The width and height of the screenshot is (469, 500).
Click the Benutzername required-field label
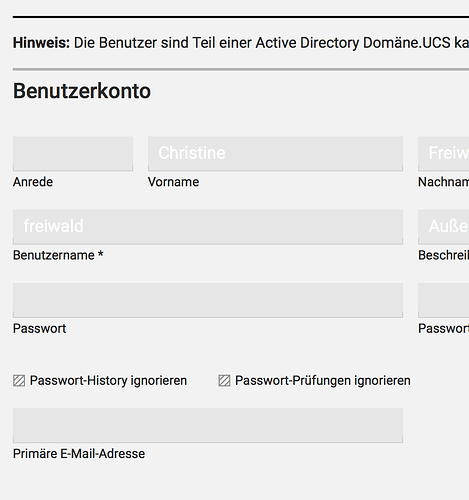tap(58, 255)
